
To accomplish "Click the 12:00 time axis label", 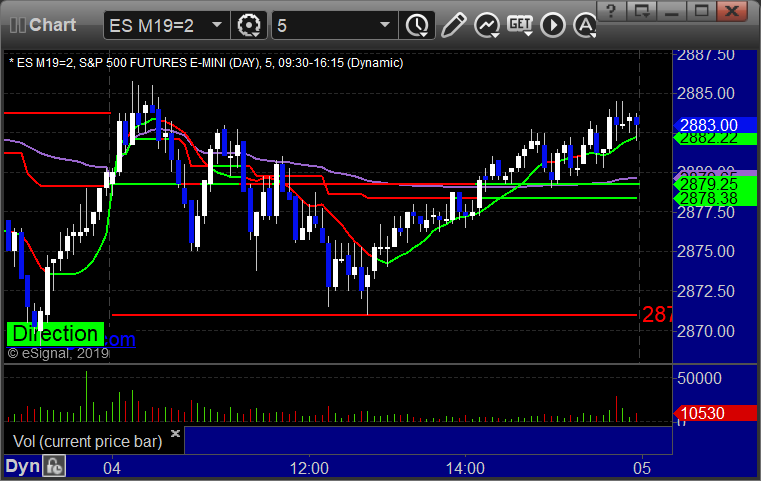I will coord(309,468).
